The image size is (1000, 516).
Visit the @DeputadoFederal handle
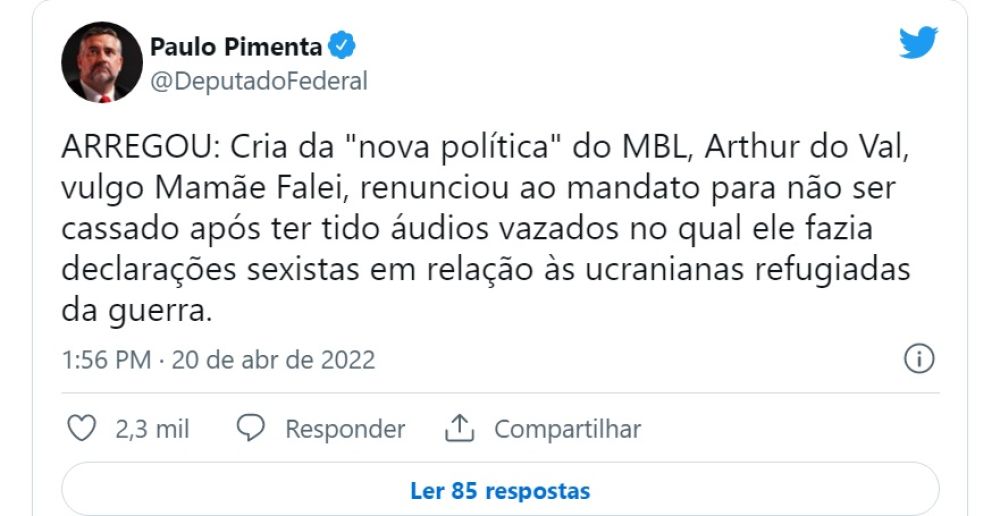pyautogui.click(x=258, y=81)
